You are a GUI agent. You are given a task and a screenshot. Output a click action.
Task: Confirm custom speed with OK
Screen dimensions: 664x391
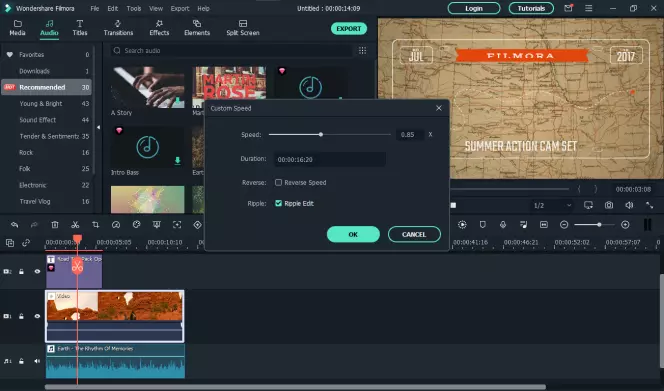pyautogui.click(x=353, y=234)
